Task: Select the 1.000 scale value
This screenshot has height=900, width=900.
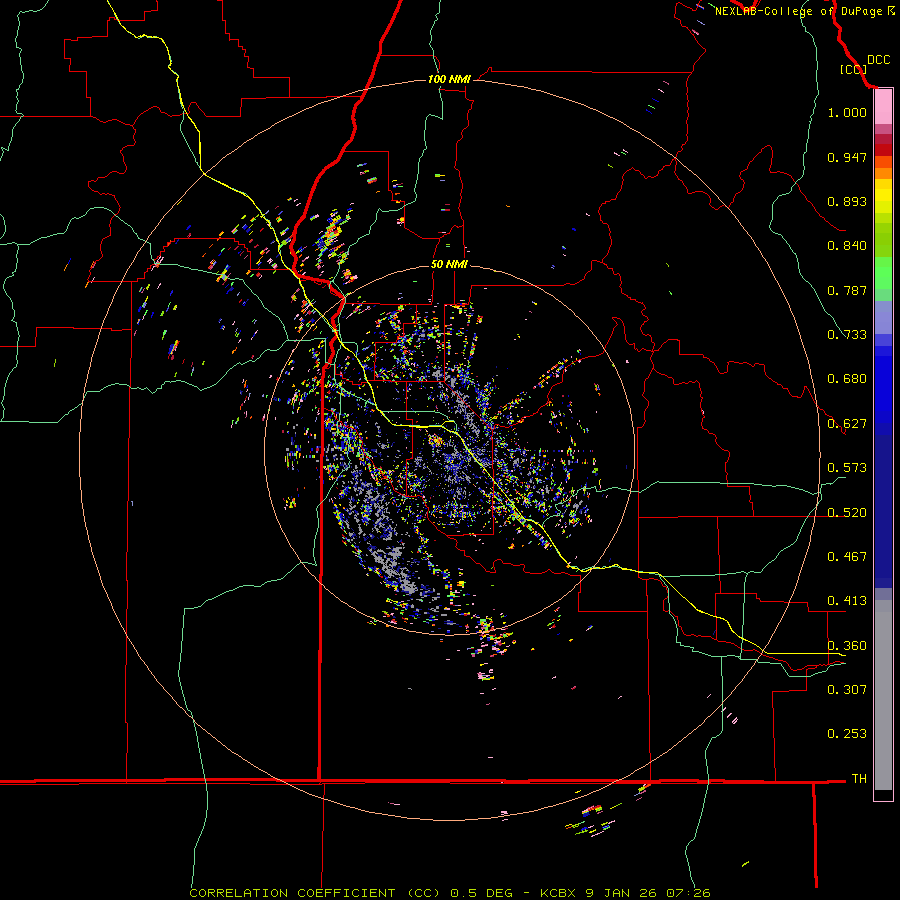Action: pyautogui.click(x=847, y=112)
